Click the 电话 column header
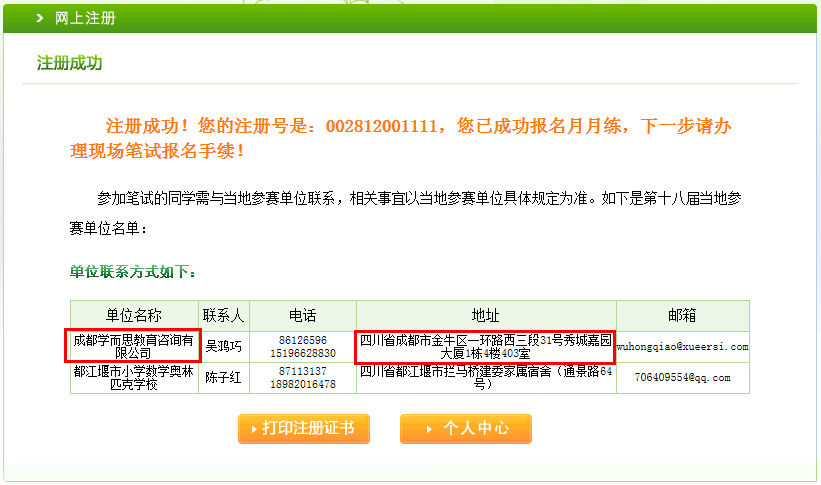This screenshot has width=821, height=485. tap(302, 315)
